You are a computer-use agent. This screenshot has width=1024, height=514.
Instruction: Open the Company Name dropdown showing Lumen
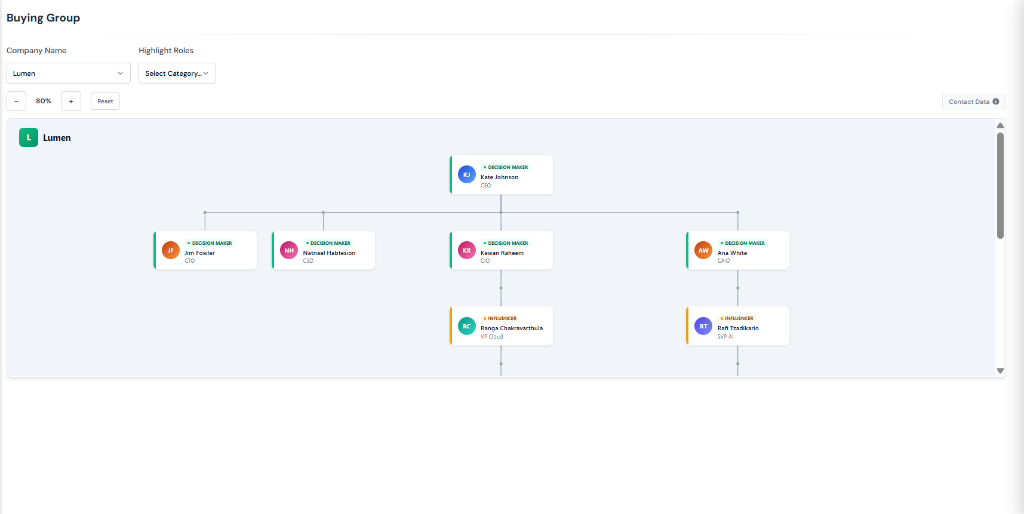click(69, 73)
